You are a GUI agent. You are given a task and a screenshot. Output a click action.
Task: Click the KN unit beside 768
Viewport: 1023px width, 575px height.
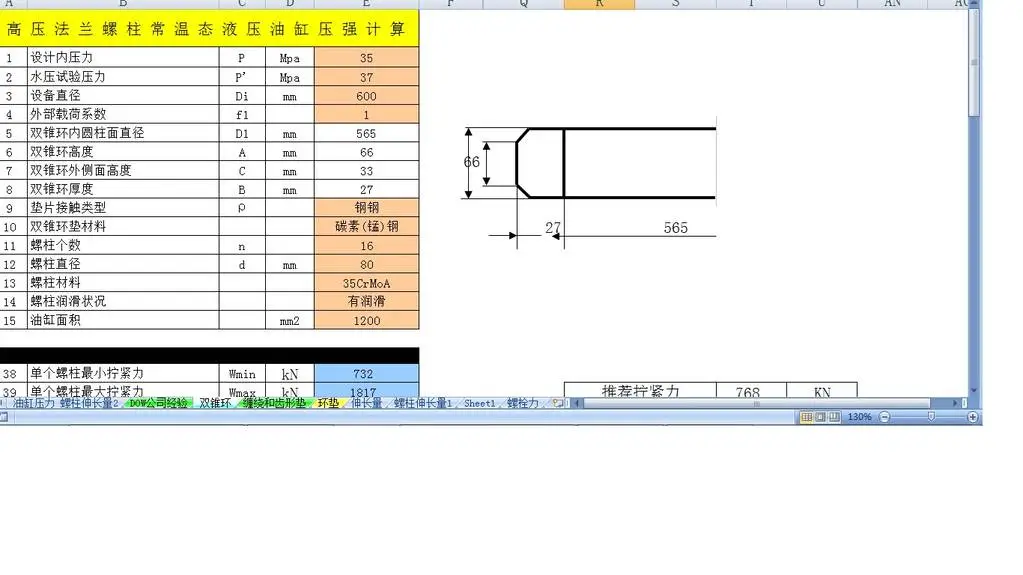coord(822,391)
